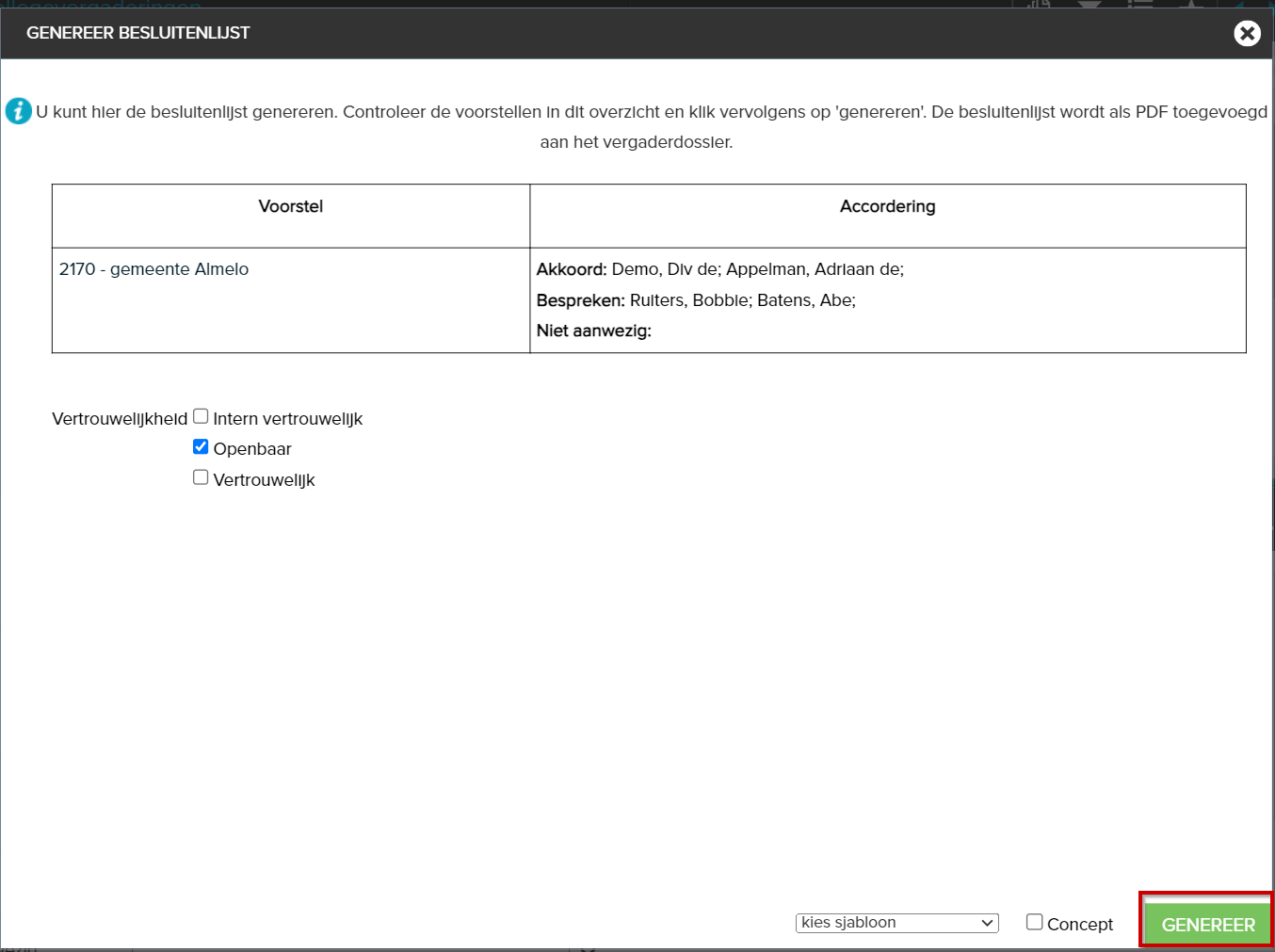Uncheck the Openbaar checkbox
Image resolution: width=1275 pixels, height=952 pixels.
tap(201, 446)
